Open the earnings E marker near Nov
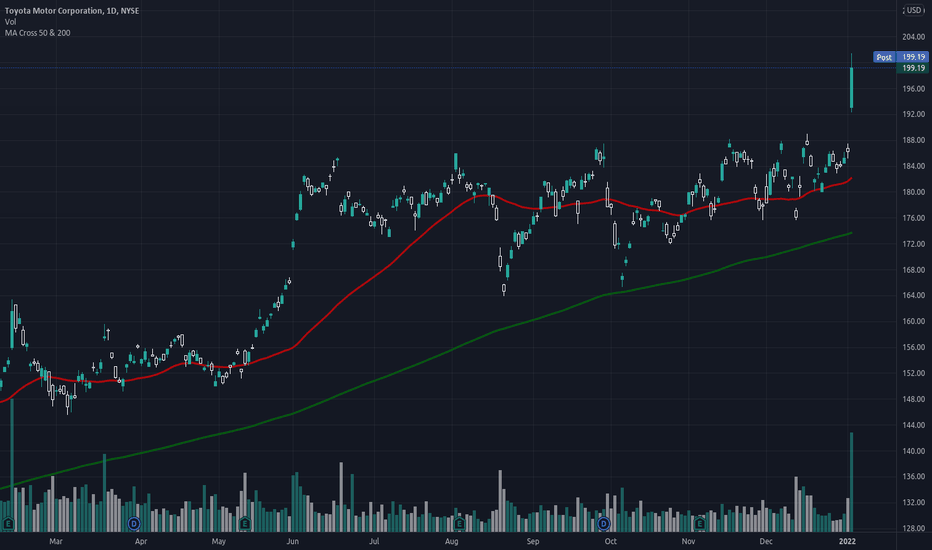 pyautogui.click(x=700, y=524)
